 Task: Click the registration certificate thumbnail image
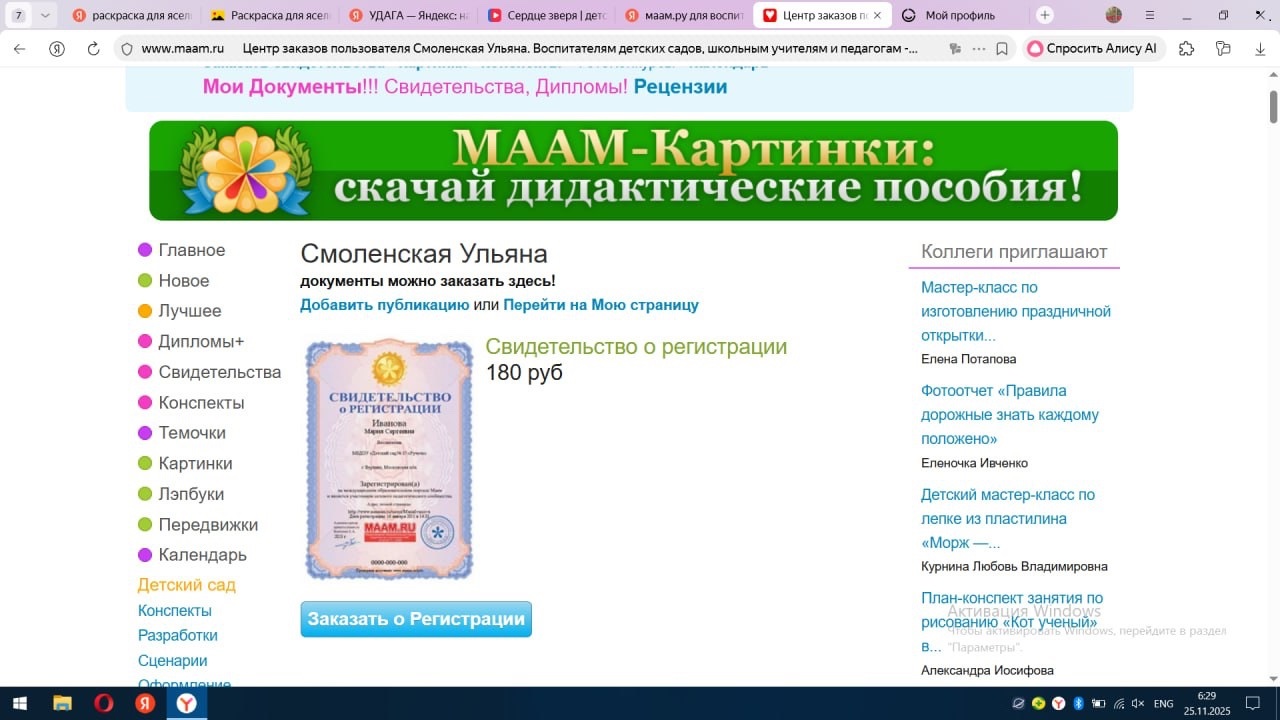point(389,460)
